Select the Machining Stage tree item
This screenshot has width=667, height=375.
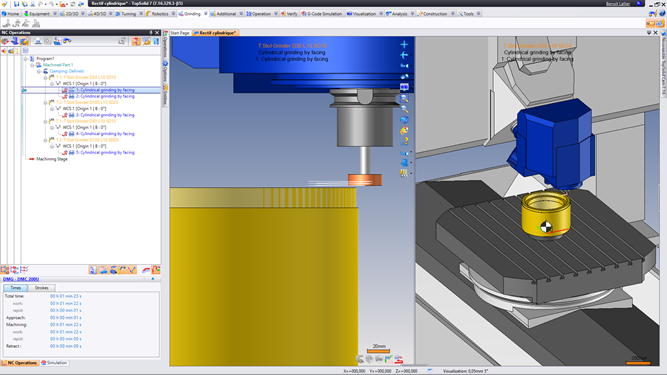click(x=51, y=159)
